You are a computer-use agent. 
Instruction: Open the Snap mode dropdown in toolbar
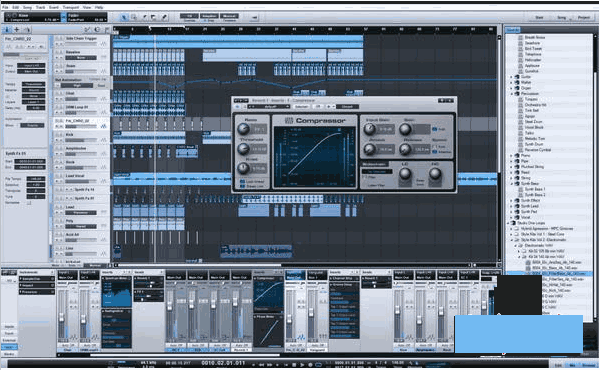point(209,16)
